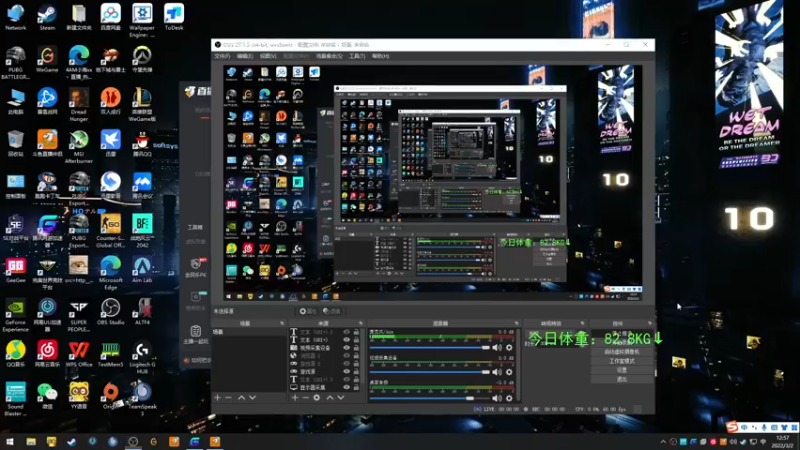Pop out the 转场特效 dock panel
Image resolution: width=800 pixels, height=450 pixels.
tap(583, 323)
